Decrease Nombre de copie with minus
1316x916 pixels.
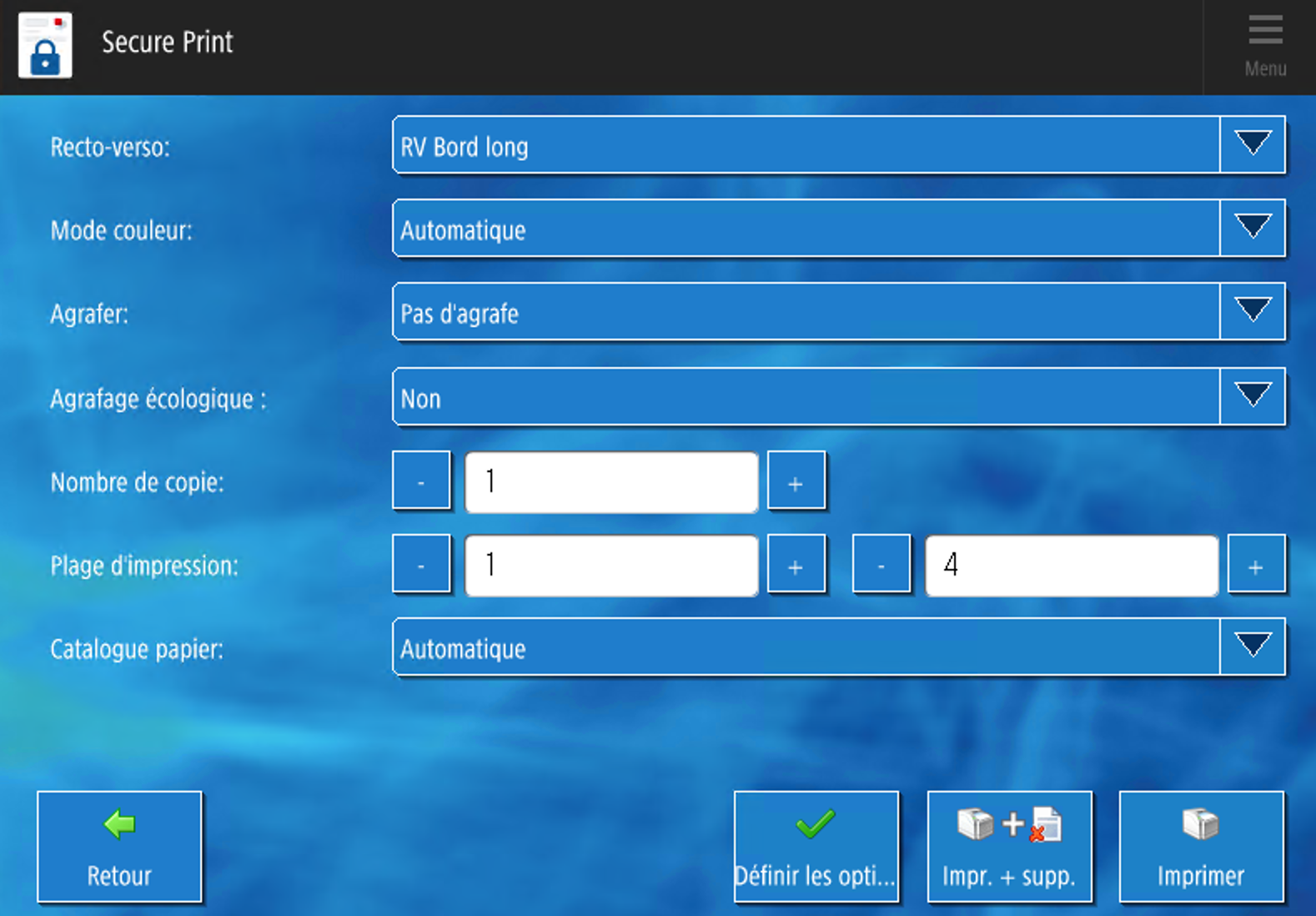point(421,481)
